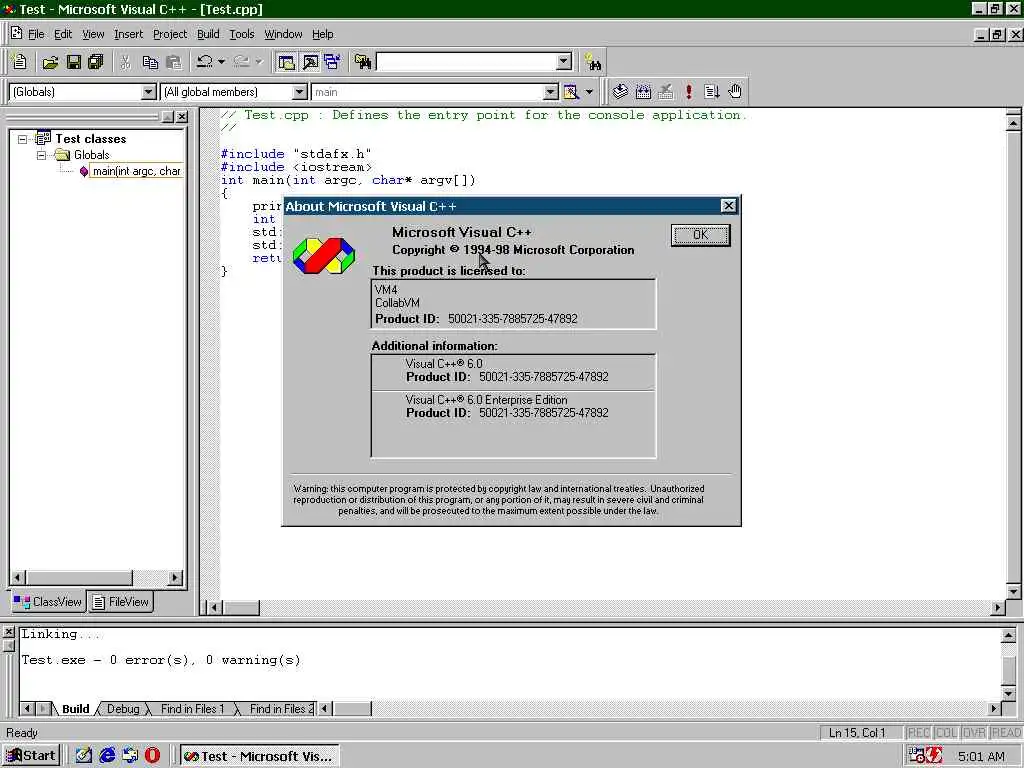Run program with red exclamation Execute icon
The image size is (1024, 768).
click(x=688, y=92)
